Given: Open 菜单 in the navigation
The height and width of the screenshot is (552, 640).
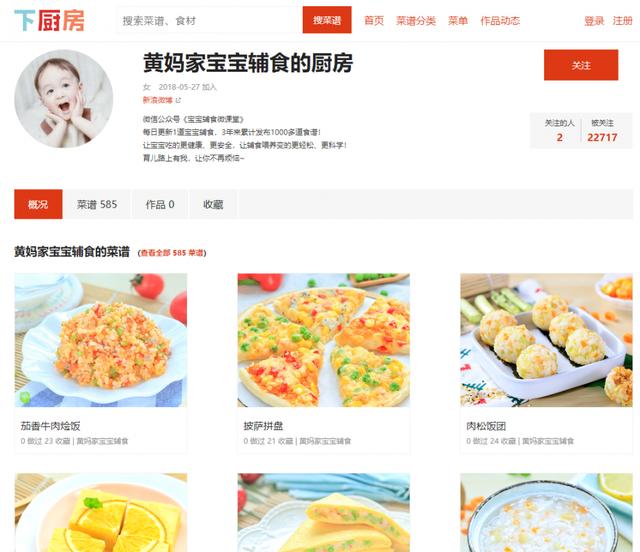Looking at the screenshot, I should (458, 20).
